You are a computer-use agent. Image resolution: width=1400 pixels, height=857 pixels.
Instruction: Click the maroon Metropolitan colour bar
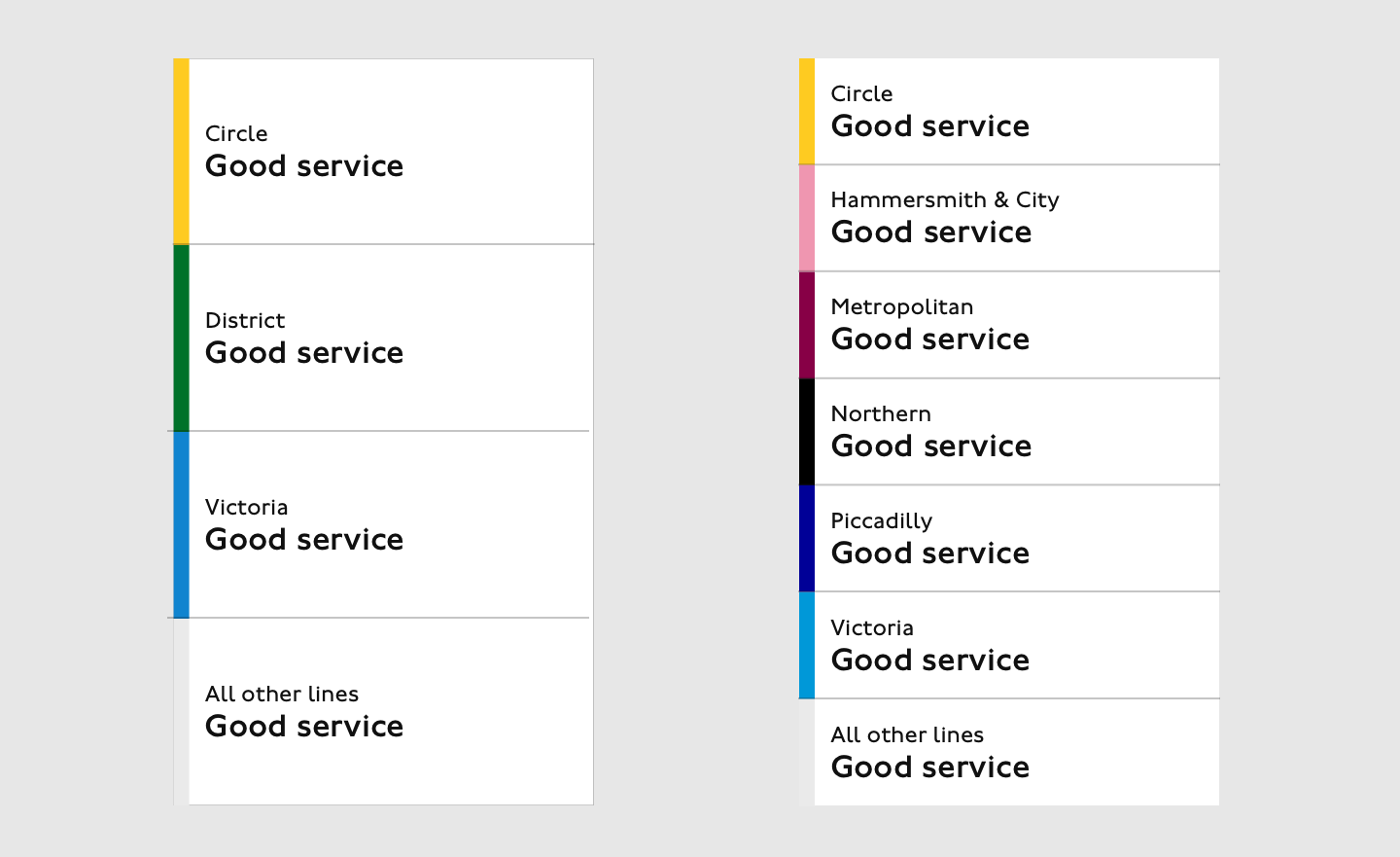[x=807, y=325]
